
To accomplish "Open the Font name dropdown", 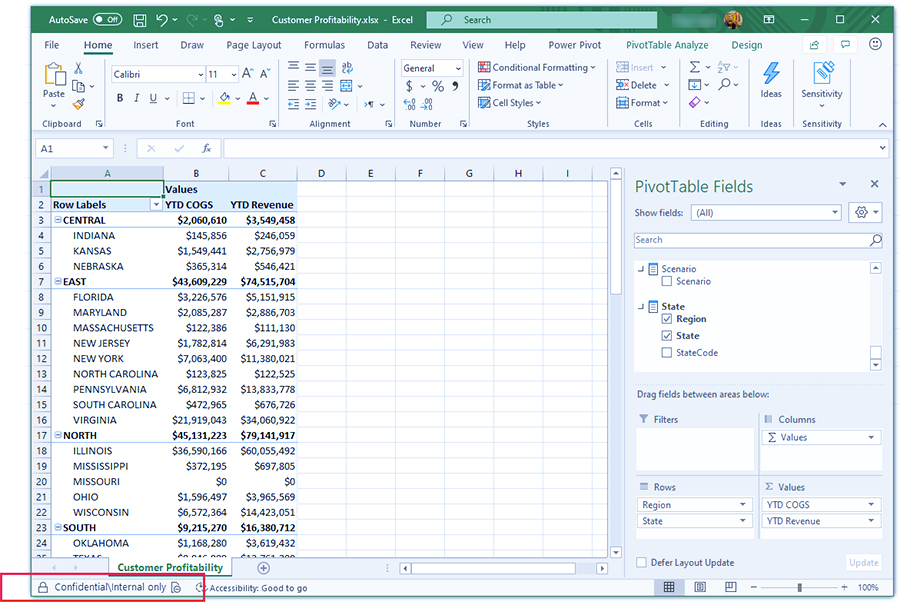I will (x=201, y=75).
